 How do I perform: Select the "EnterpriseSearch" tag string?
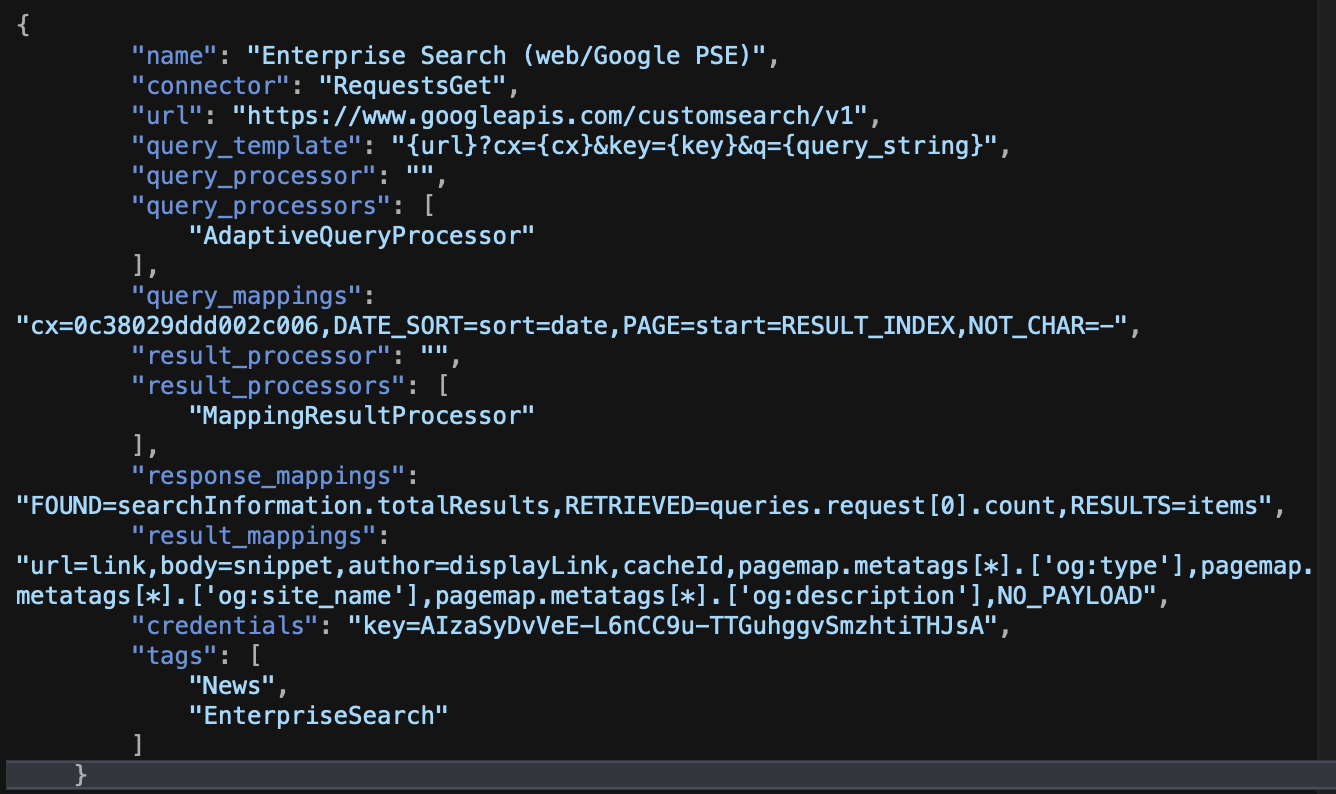tap(319, 716)
